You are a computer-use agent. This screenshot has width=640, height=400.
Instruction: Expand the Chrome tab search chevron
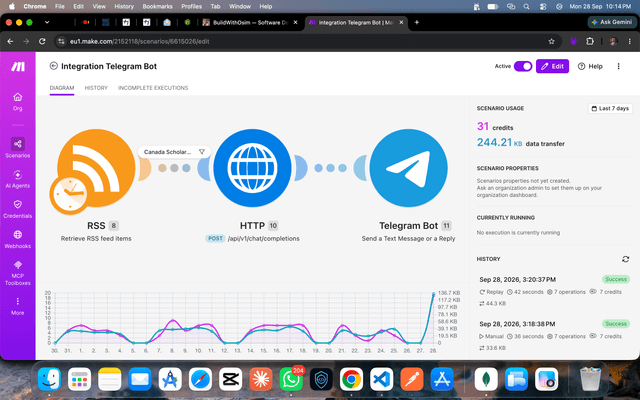[47, 22]
